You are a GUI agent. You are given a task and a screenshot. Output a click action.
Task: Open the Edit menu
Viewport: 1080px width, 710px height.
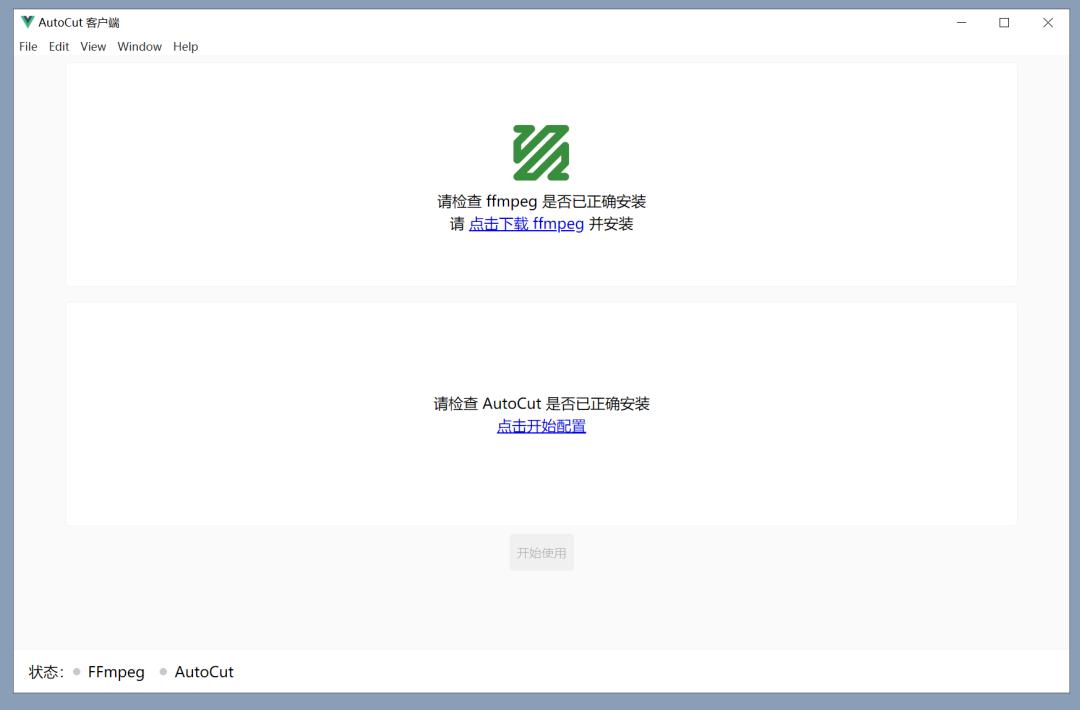click(x=58, y=46)
